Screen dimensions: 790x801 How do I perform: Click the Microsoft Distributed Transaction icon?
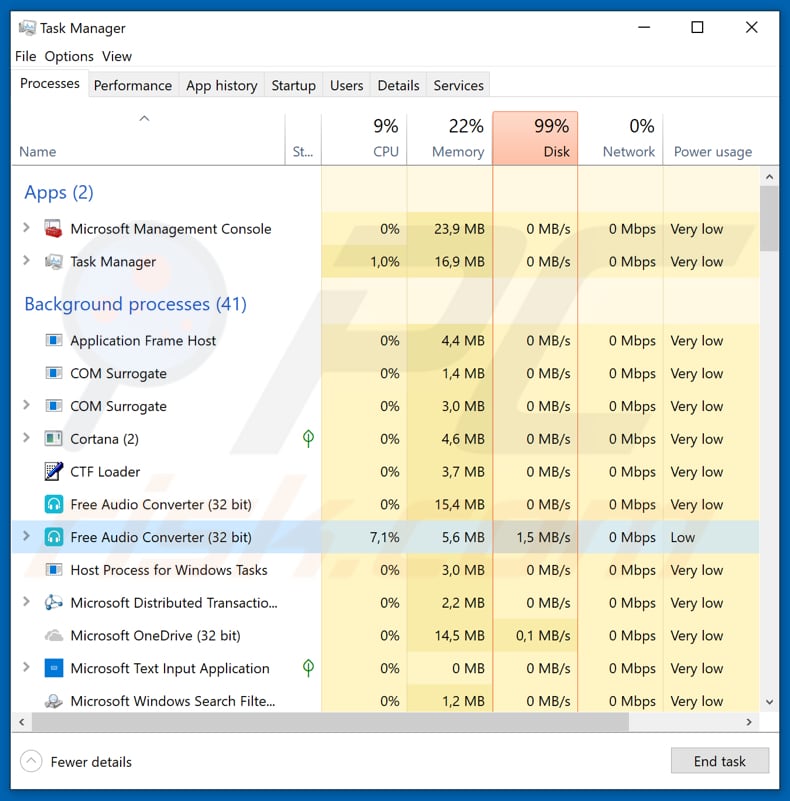53,602
